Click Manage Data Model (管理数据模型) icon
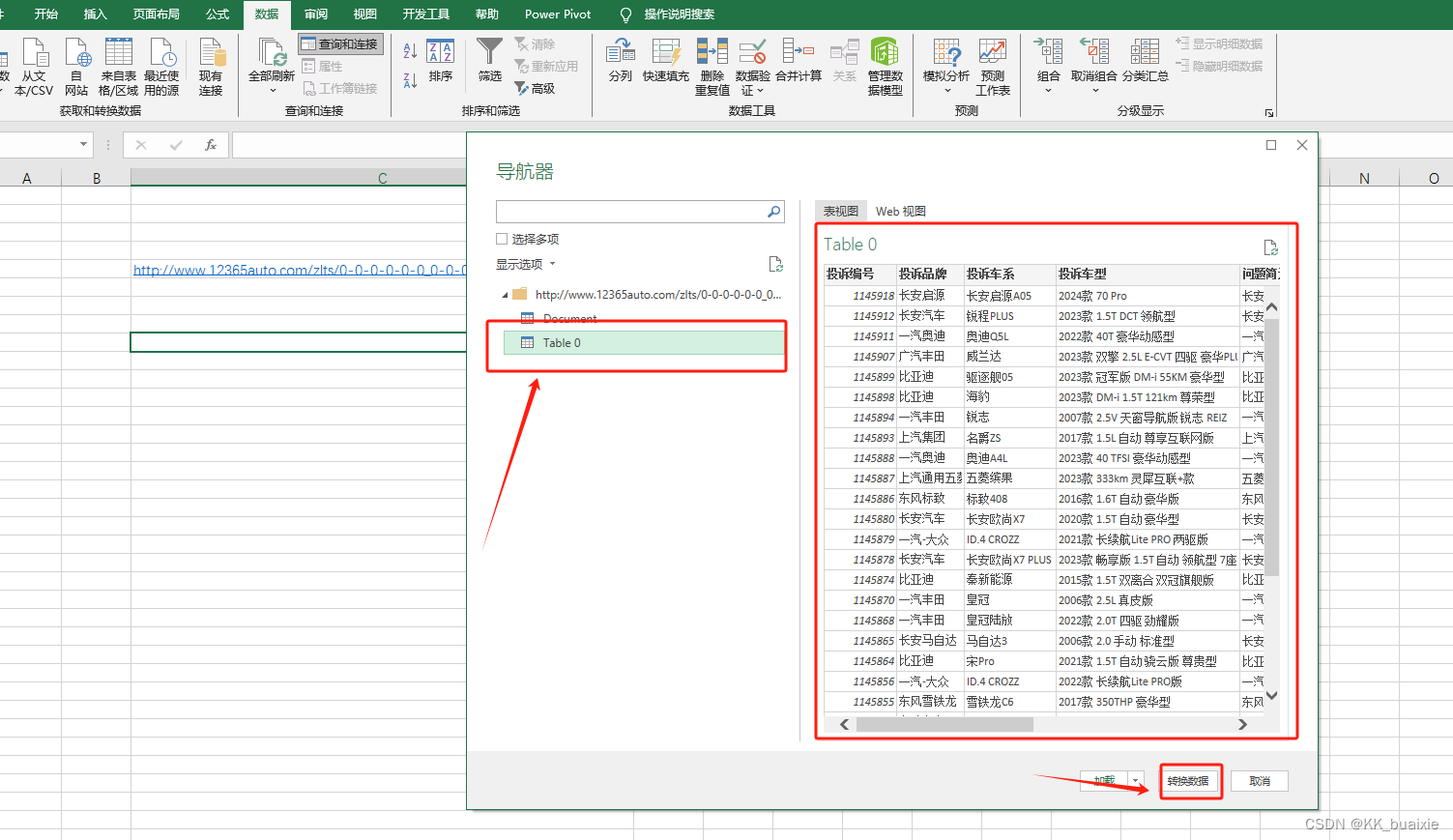Image resolution: width=1453 pixels, height=840 pixels. [x=885, y=52]
